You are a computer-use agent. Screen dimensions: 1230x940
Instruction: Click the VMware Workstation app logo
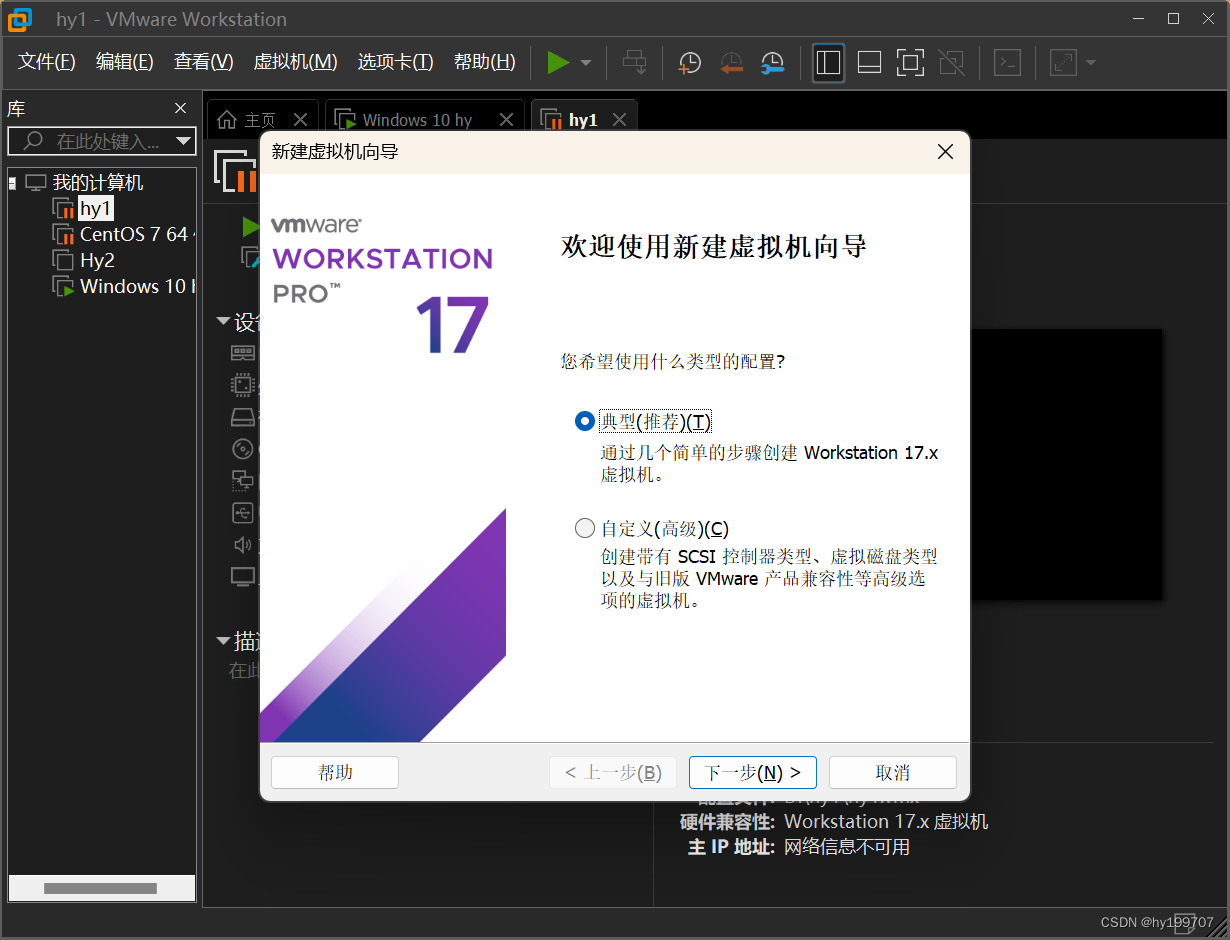[19, 19]
